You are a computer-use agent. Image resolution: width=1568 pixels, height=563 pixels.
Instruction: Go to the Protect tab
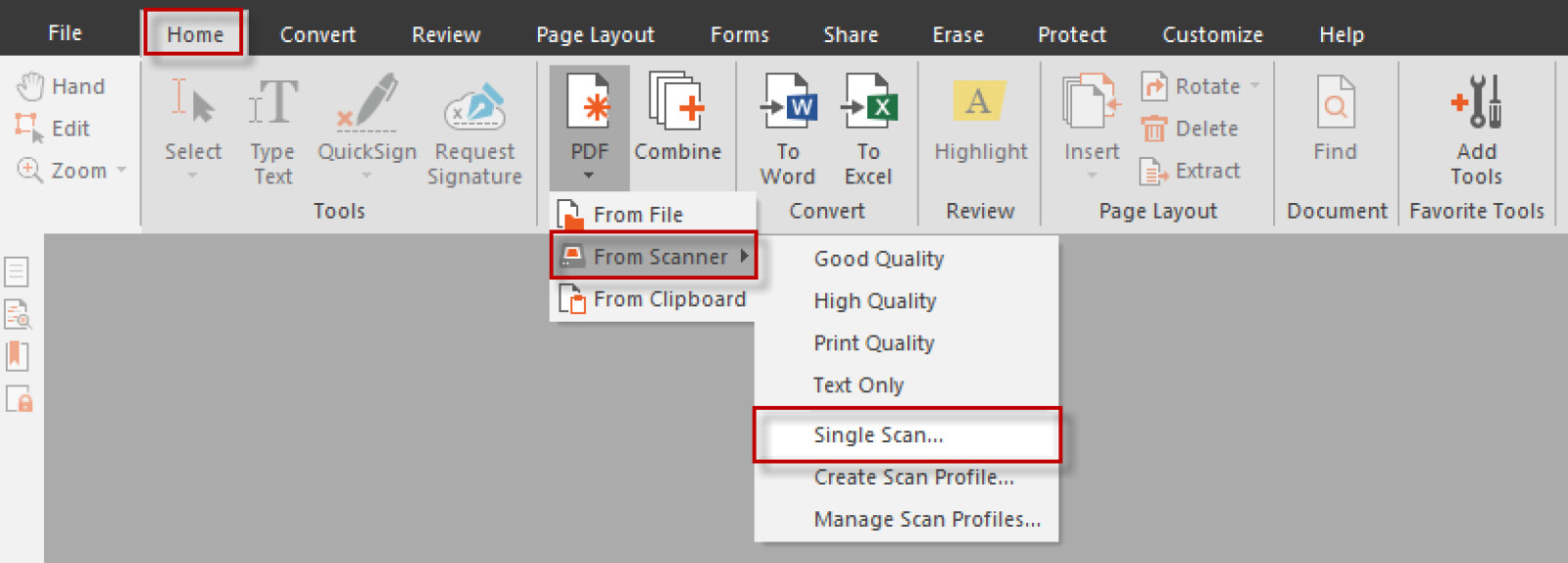1071,34
